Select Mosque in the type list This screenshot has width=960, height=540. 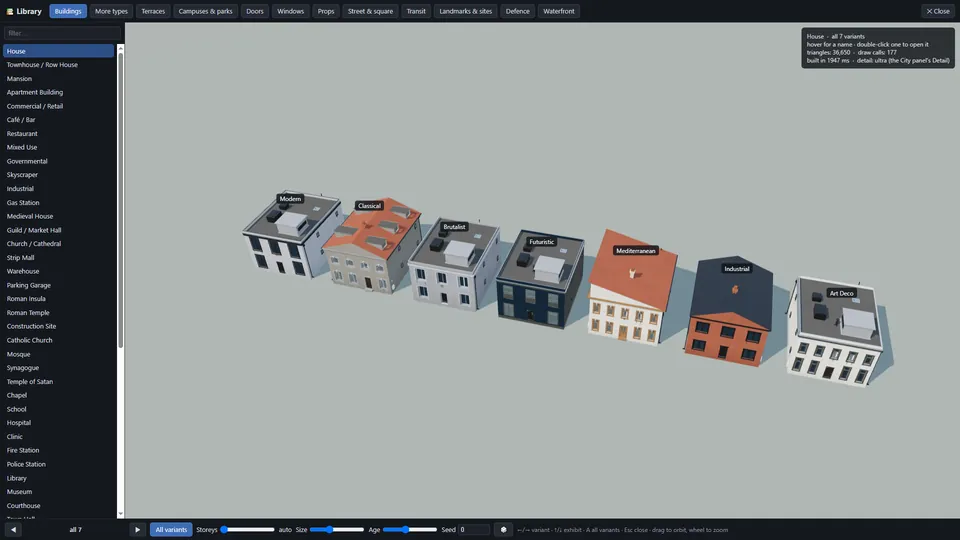pyautogui.click(x=59, y=354)
